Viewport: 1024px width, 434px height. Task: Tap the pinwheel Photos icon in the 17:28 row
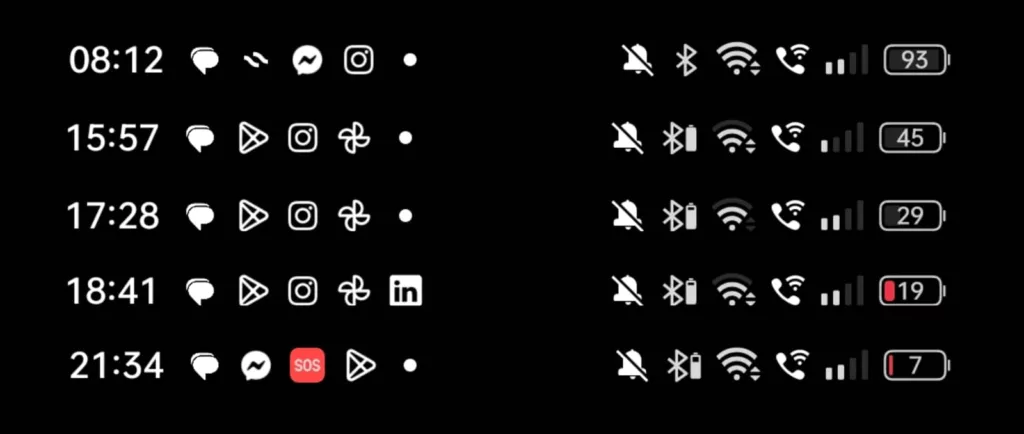[x=354, y=216]
